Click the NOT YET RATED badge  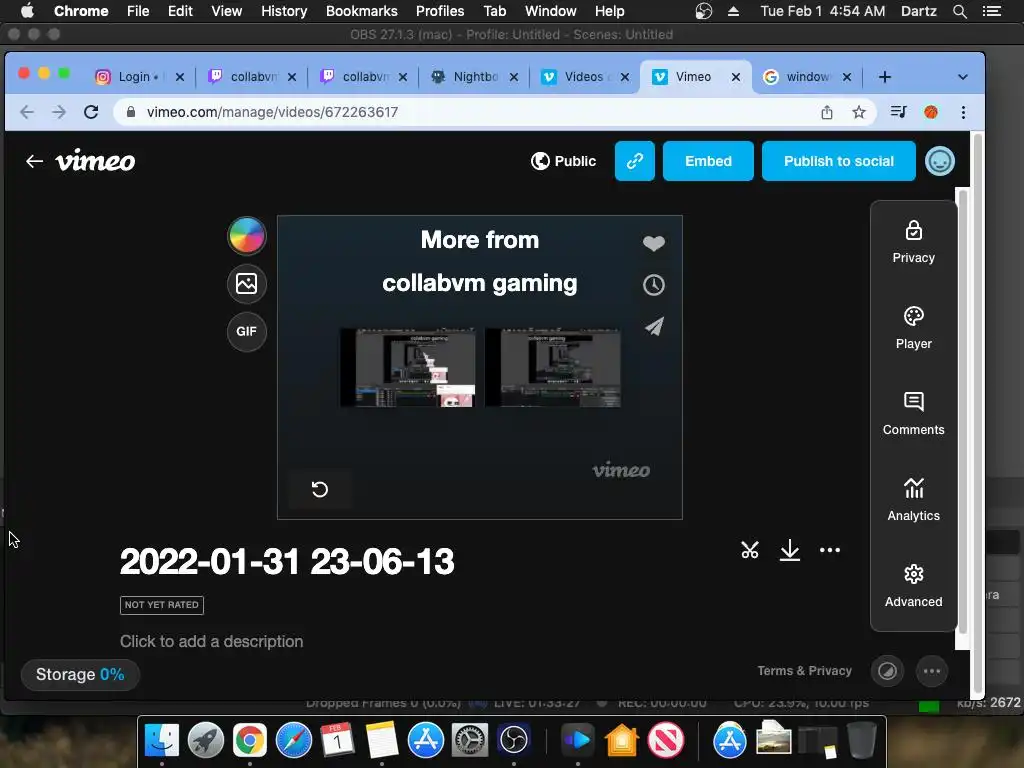161,605
